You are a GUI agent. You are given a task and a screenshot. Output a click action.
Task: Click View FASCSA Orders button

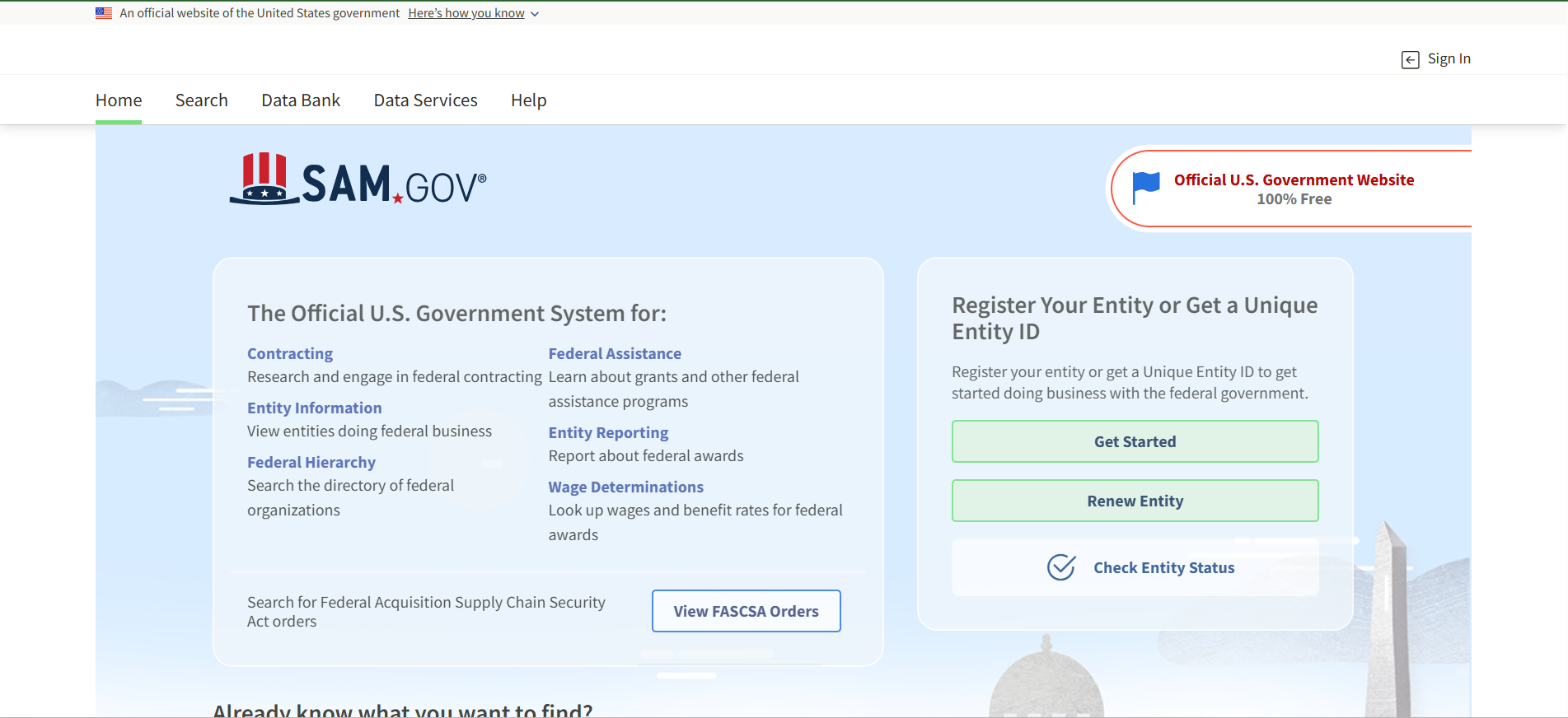click(x=746, y=611)
